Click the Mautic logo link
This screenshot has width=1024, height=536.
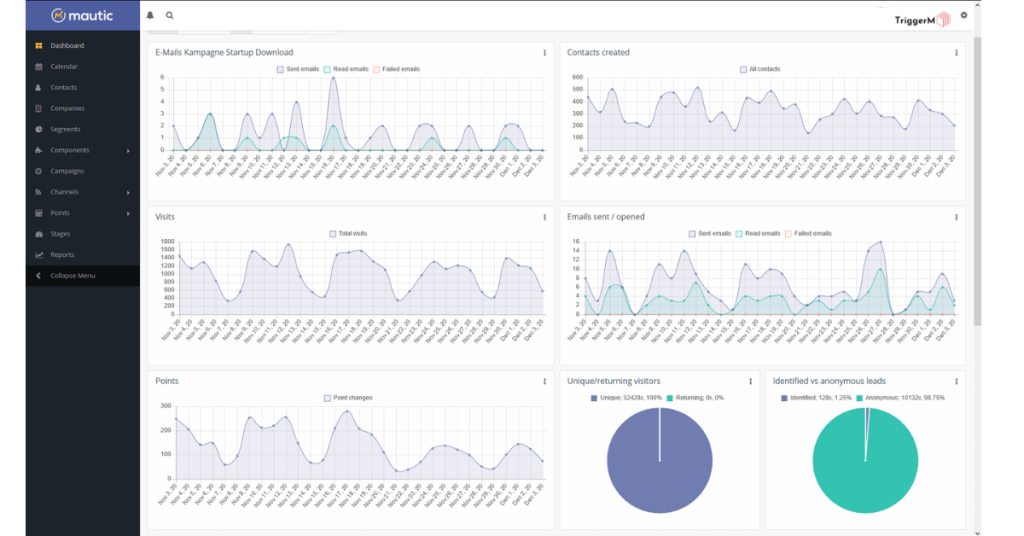click(82, 16)
